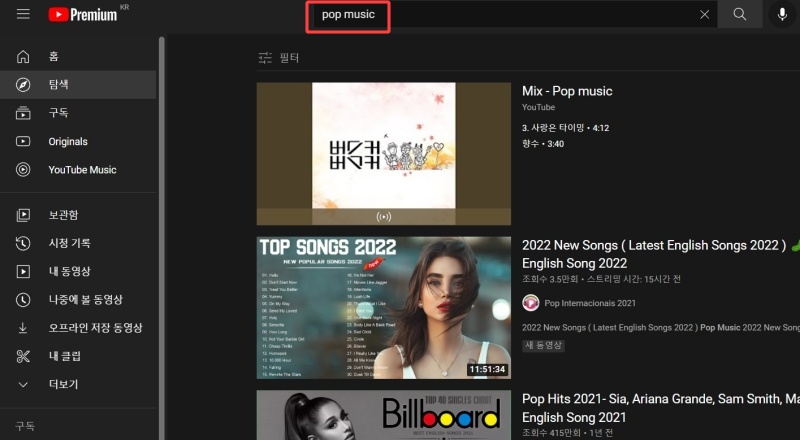800x440 pixels.
Task: Run search with magnifier button
Action: coord(740,14)
